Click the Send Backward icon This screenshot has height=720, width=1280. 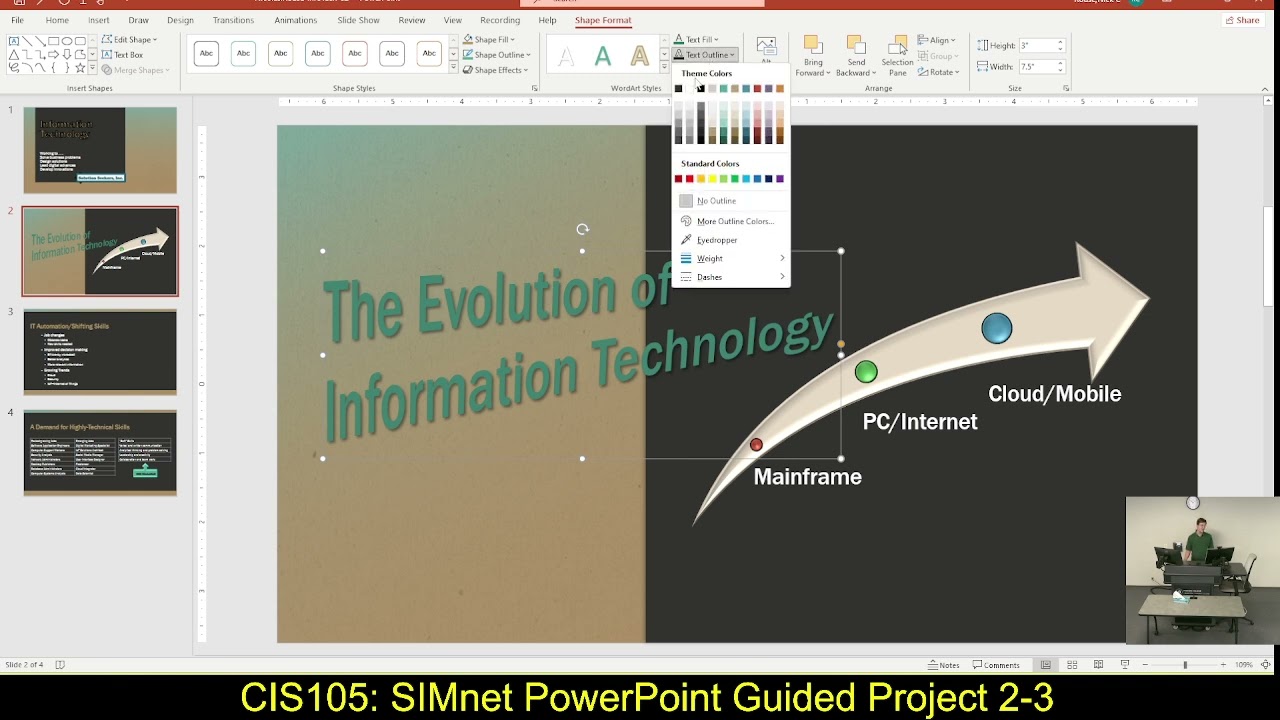(x=856, y=45)
